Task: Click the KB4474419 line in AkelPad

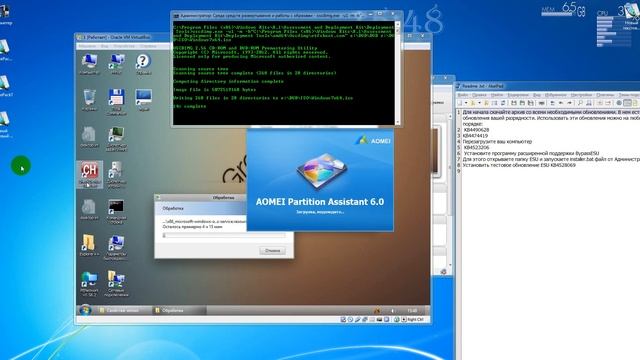Action: click(475, 136)
